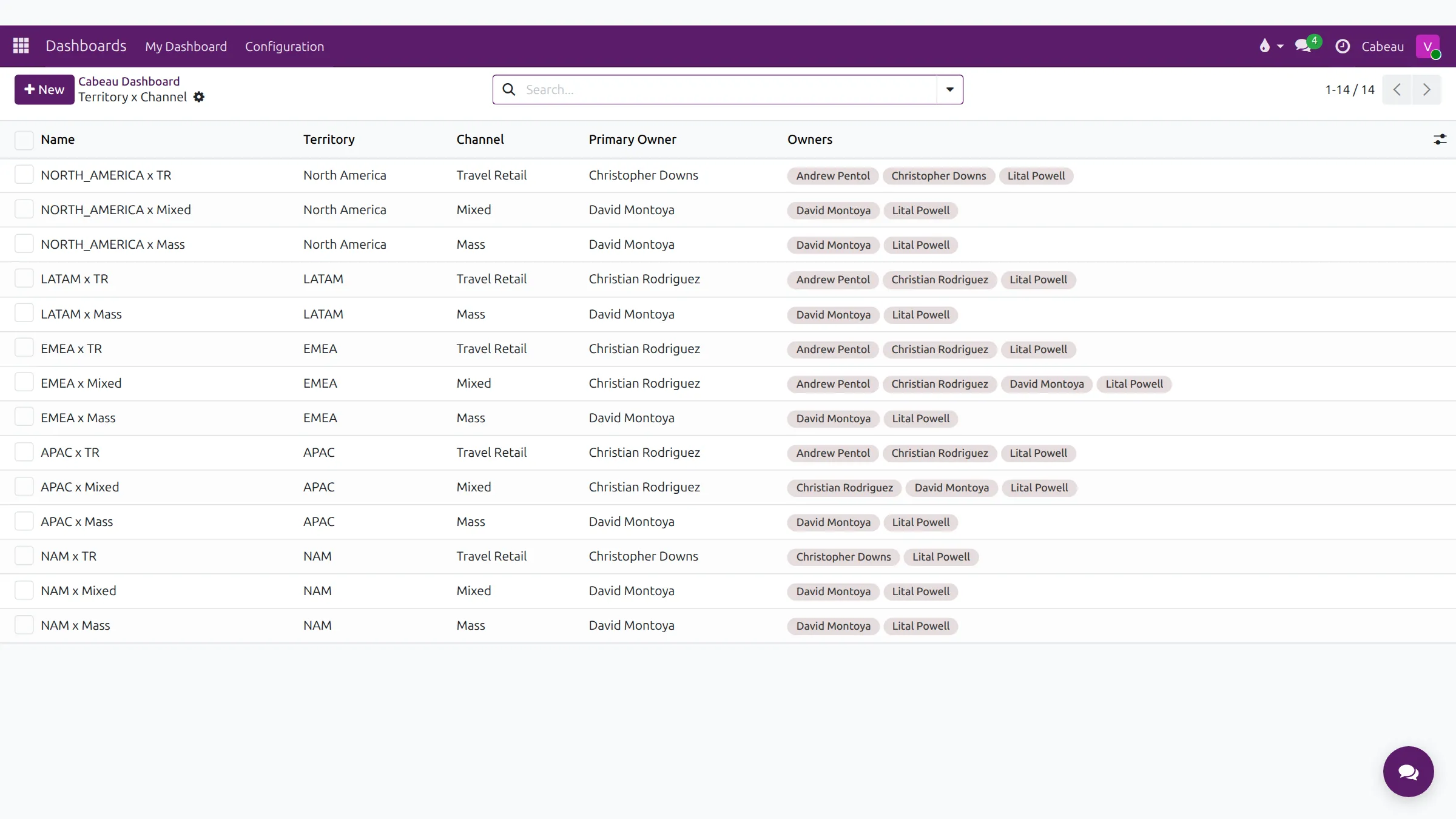This screenshot has height=819, width=1456.
Task: Click into the Search input field
Action: (x=728, y=90)
